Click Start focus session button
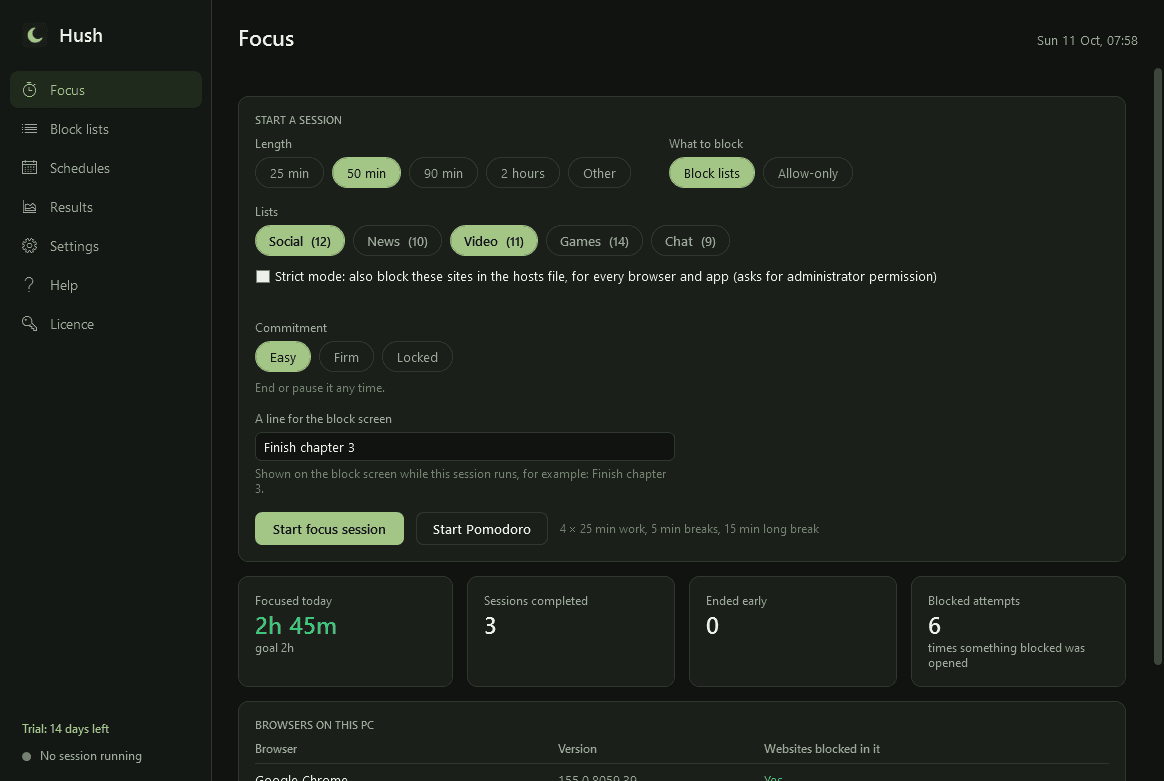Viewport: 1164px width, 781px height. coord(330,529)
